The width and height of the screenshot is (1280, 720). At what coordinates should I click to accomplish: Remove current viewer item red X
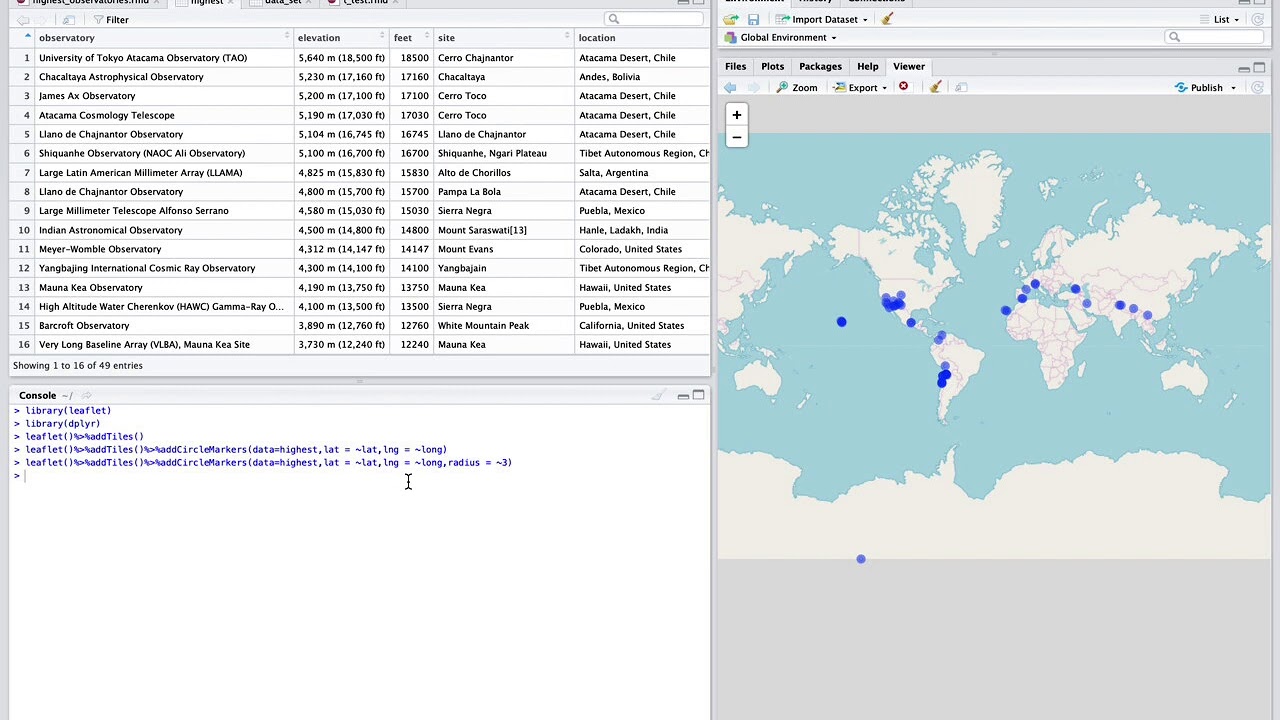[x=903, y=87]
